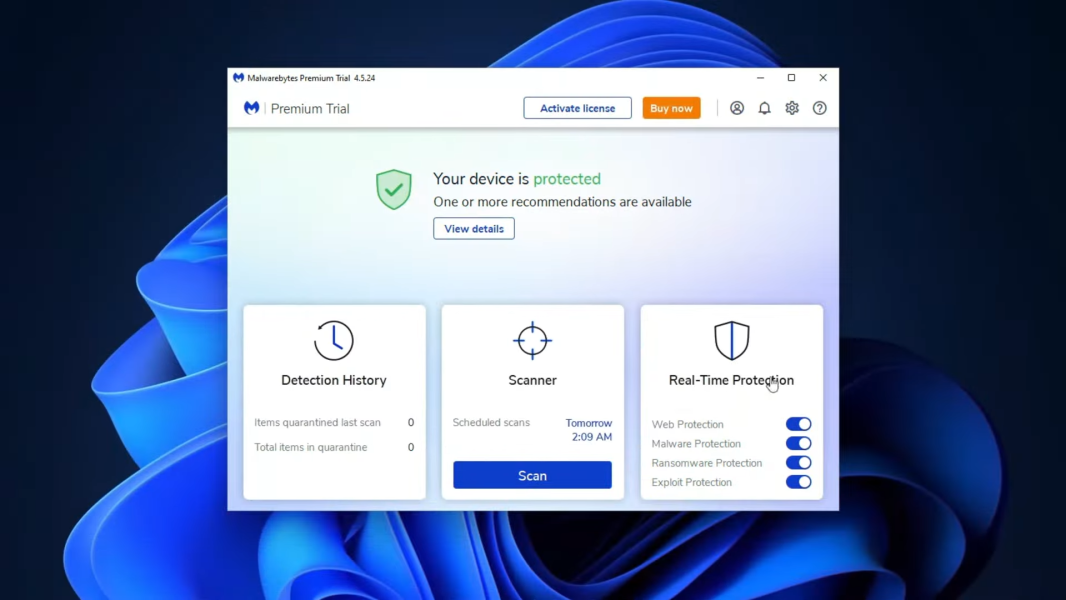The height and width of the screenshot is (600, 1066).
Task: Open Real-Time Protection card title
Action: (x=732, y=380)
